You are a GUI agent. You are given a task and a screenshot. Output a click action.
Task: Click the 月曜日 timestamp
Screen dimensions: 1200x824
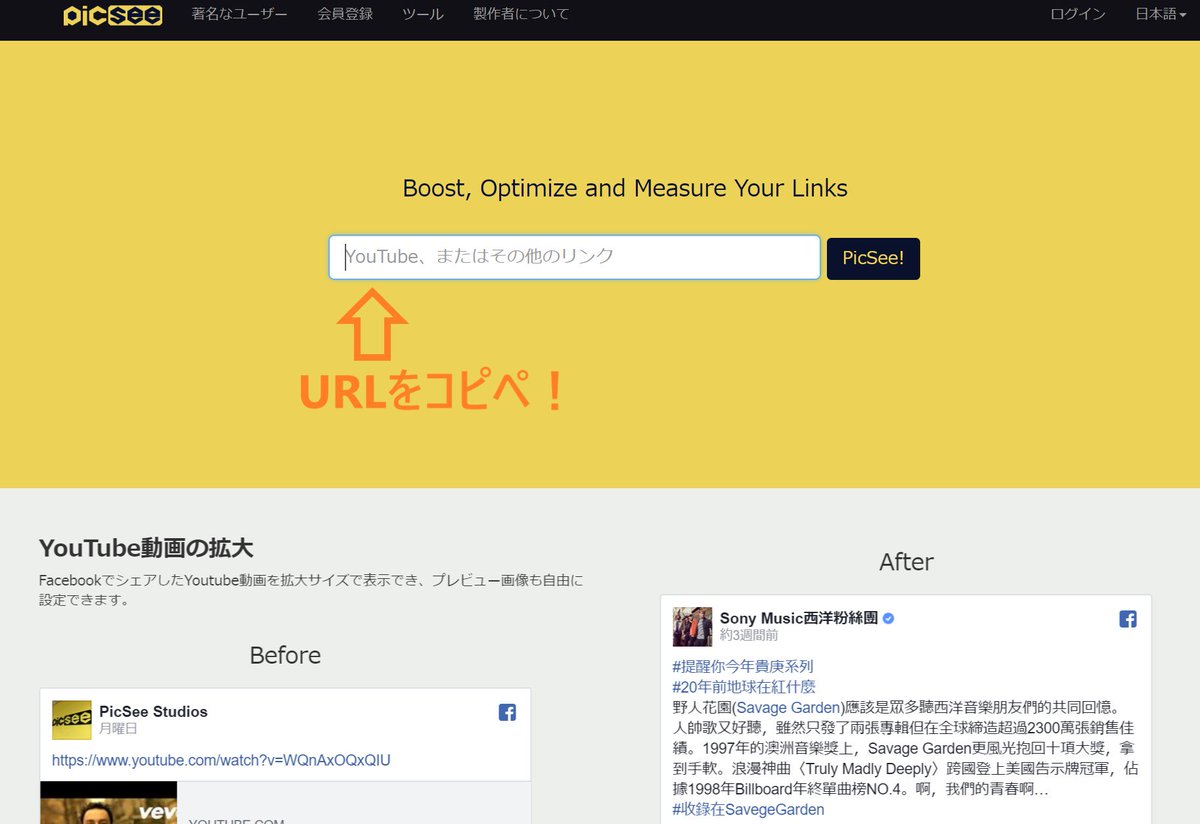tap(118, 728)
